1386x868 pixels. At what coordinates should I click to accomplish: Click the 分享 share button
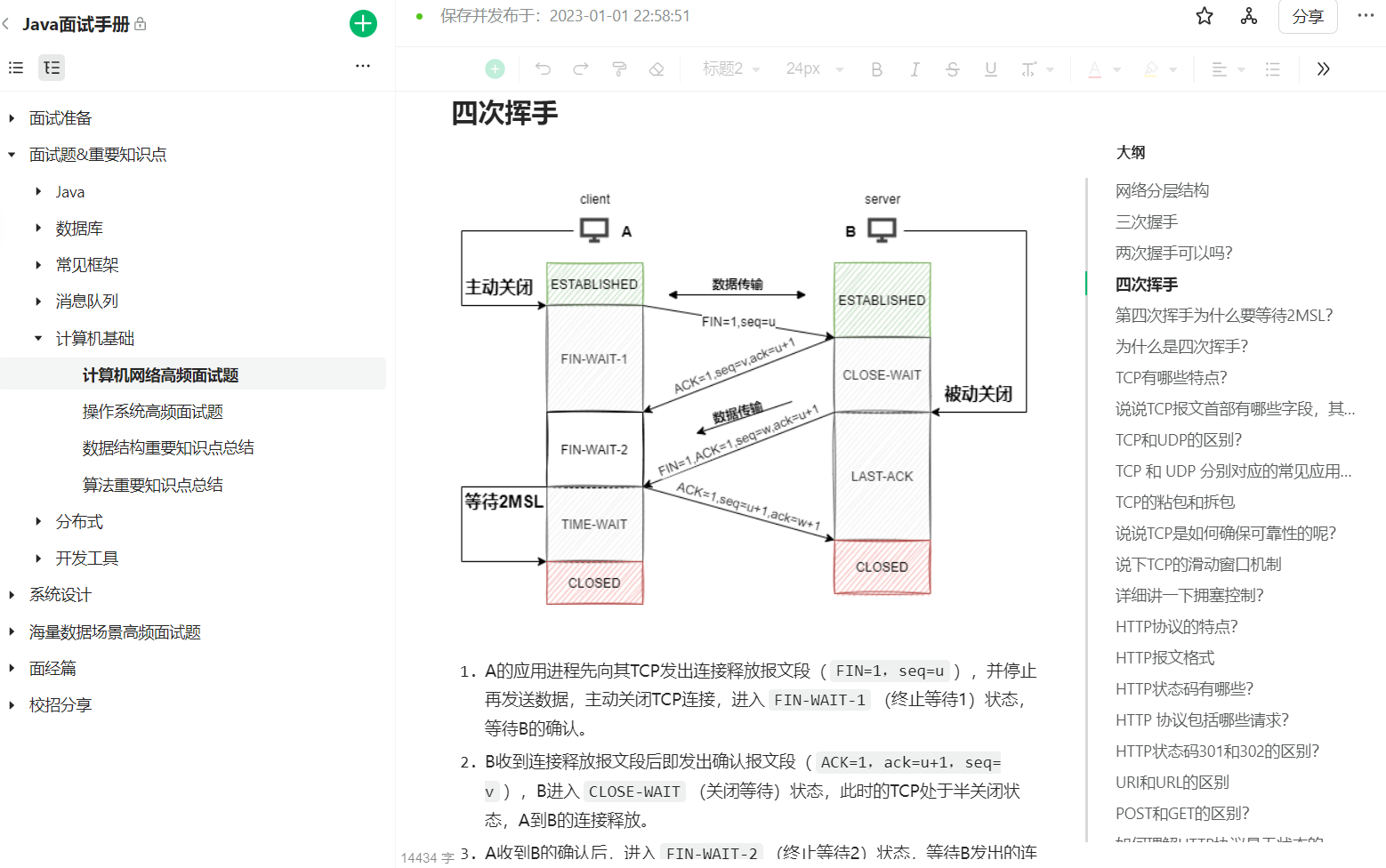pos(1307,17)
